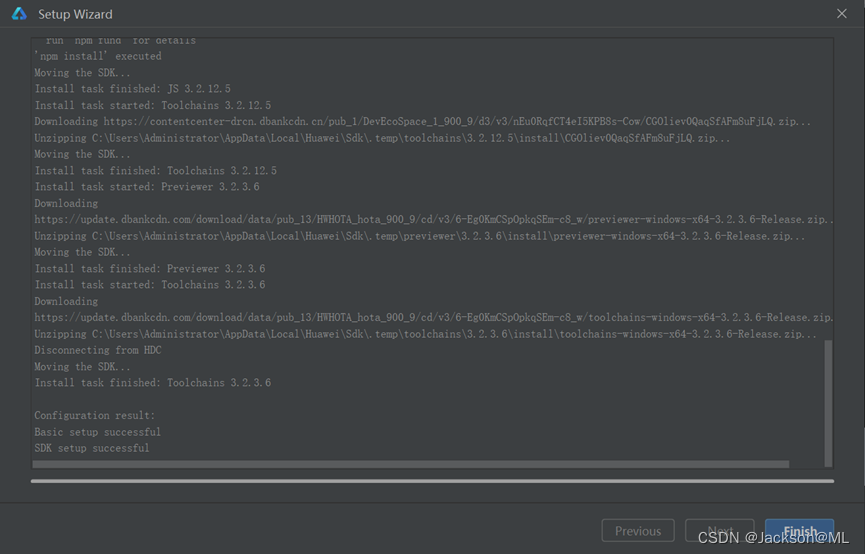The height and width of the screenshot is (554, 865).
Task: Click 'Install task started: Previewer 3.2.3.6' line
Action: [147, 187]
